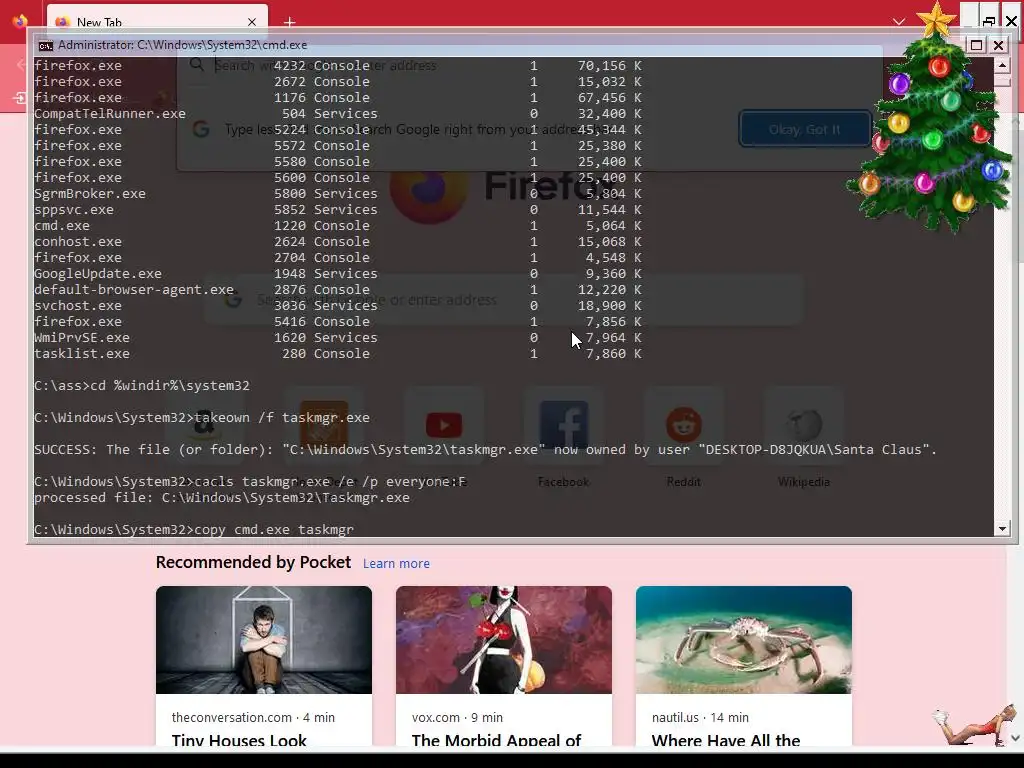This screenshot has width=1024, height=768.
Task: Click the conhost.exe process row
Action: pyautogui.click(x=337, y=242)
